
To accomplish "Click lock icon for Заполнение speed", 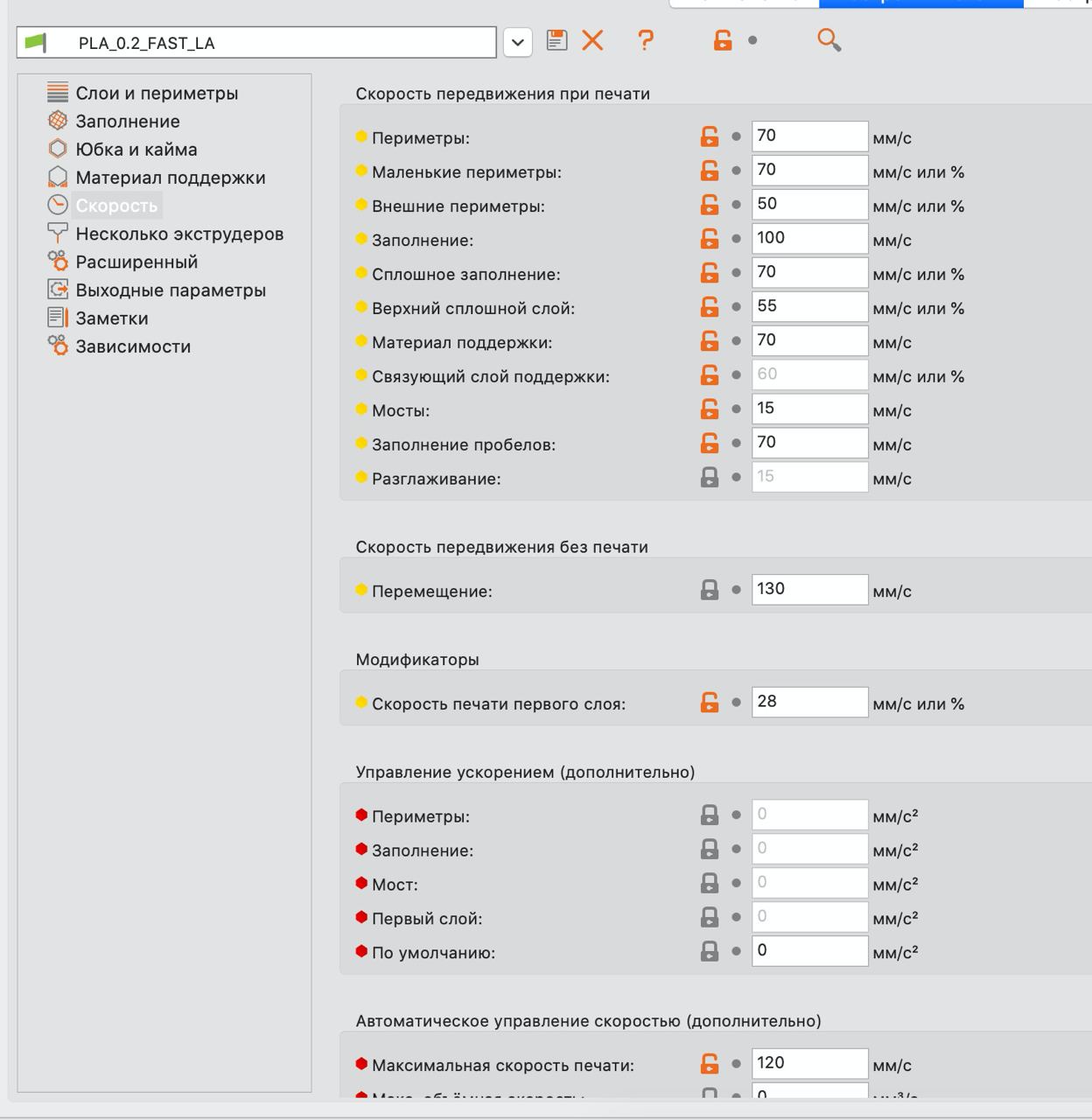I will pos(709,239).
